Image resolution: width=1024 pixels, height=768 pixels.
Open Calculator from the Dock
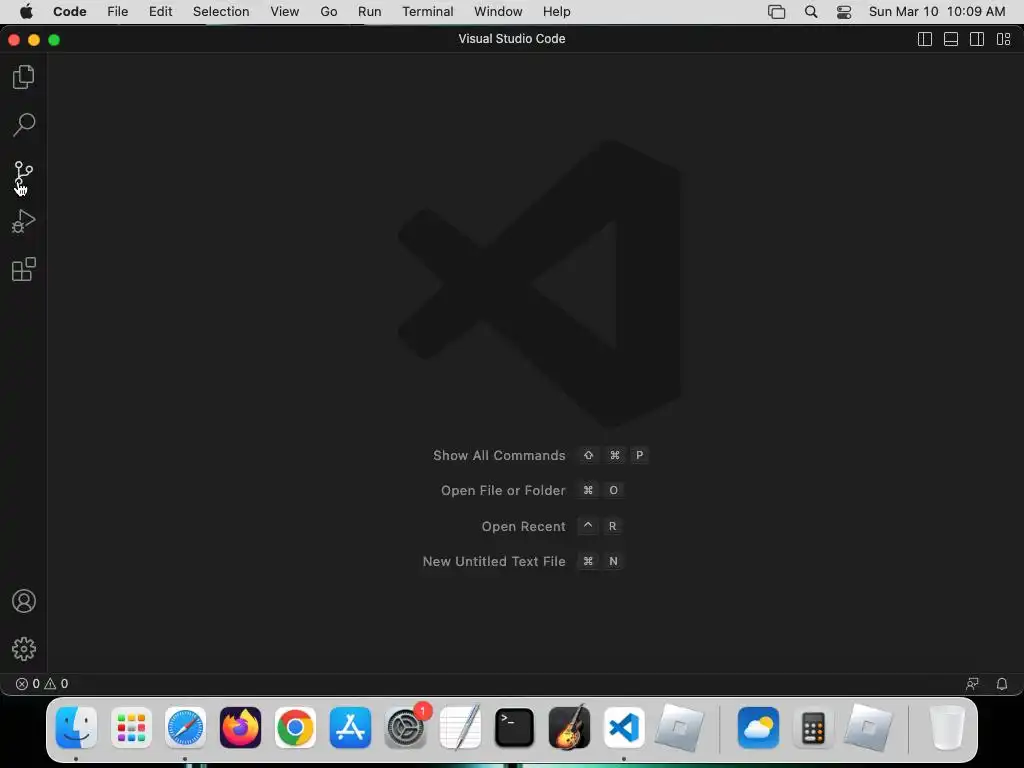(813, 728)
